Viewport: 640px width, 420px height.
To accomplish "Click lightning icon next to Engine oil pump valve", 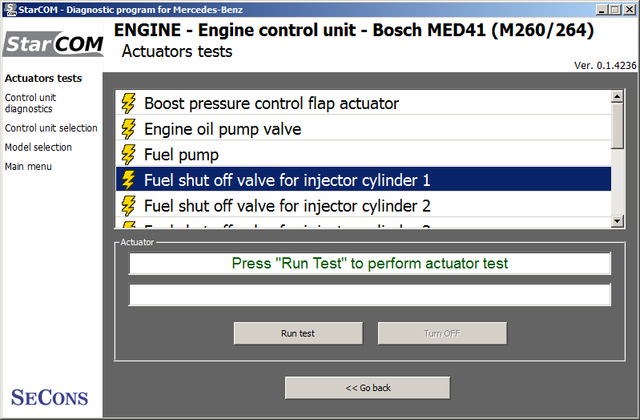I will pos(129,129).
